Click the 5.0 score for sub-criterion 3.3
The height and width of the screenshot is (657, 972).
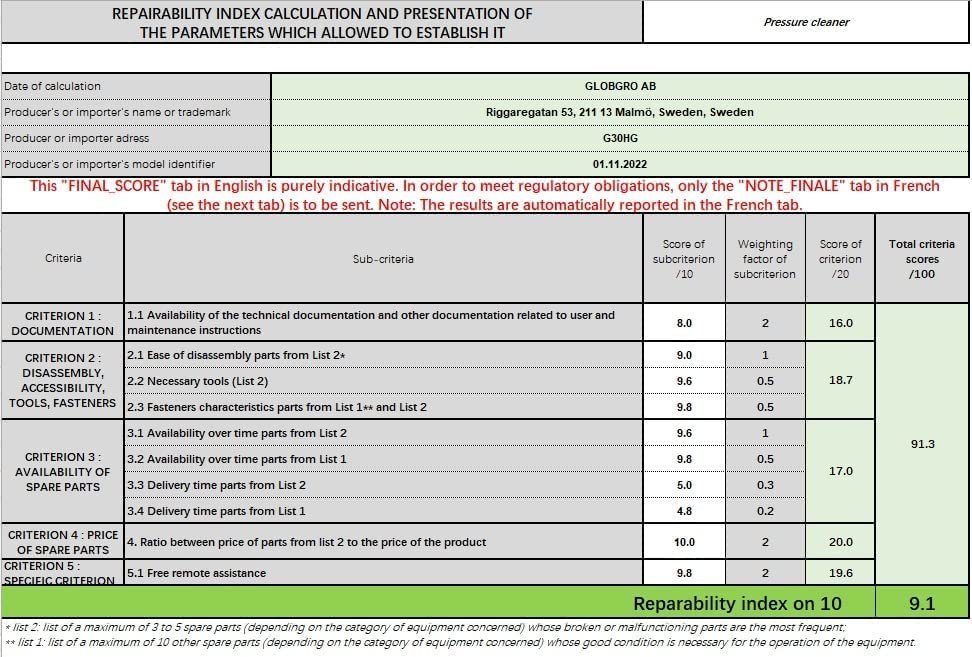[684, 485]
